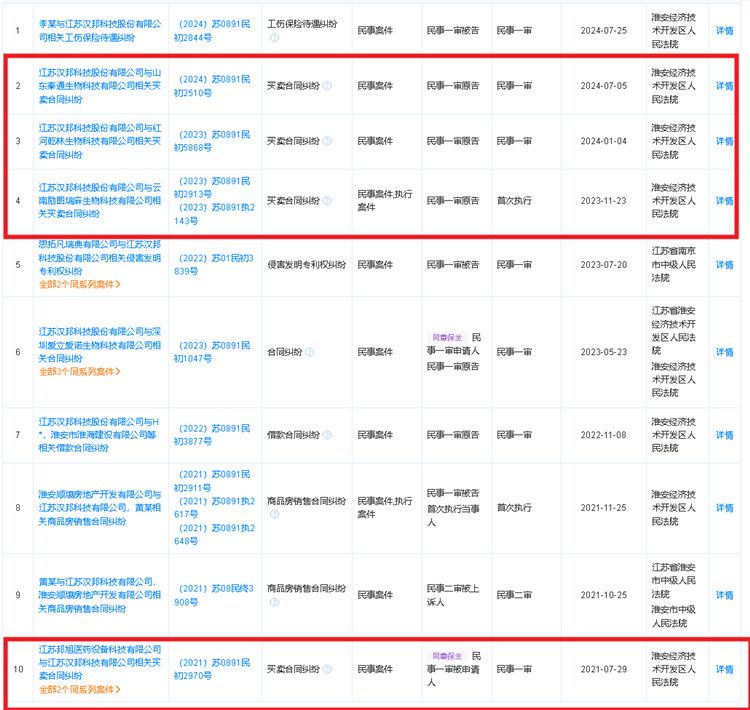Click the help icon beside 借款合同纠纷
750x710 pixels.
(x=327, y=435)
